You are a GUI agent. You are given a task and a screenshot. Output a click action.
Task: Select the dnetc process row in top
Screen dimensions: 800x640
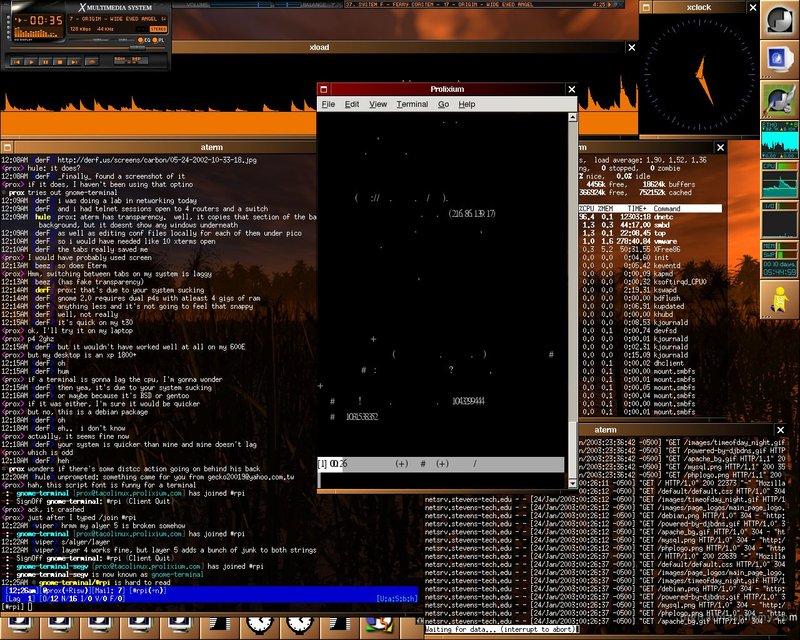point(651,217)
